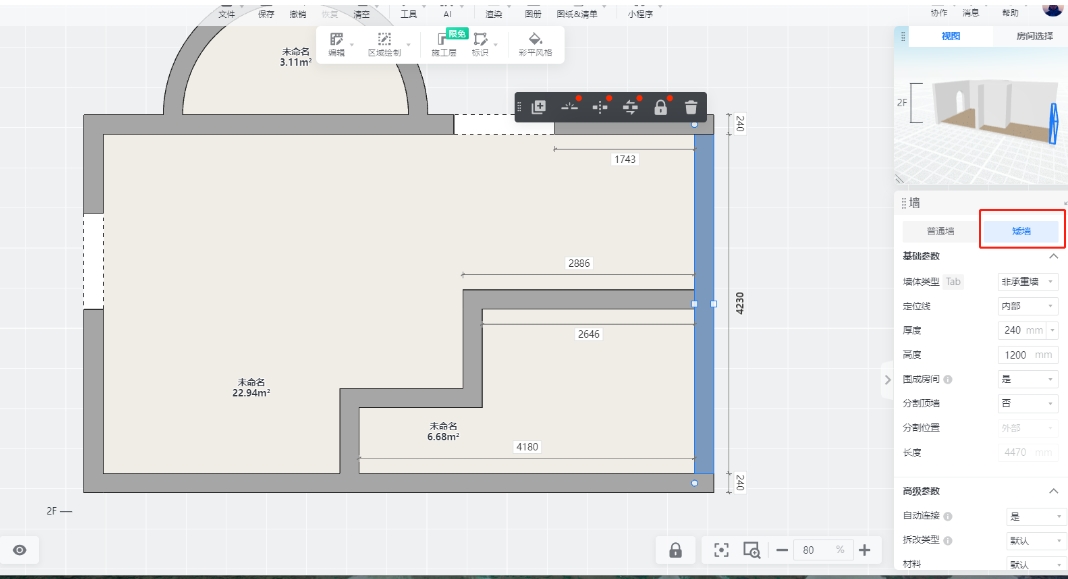
Task: Toggle the canvas lock in bottom bar
Action: 676,550
